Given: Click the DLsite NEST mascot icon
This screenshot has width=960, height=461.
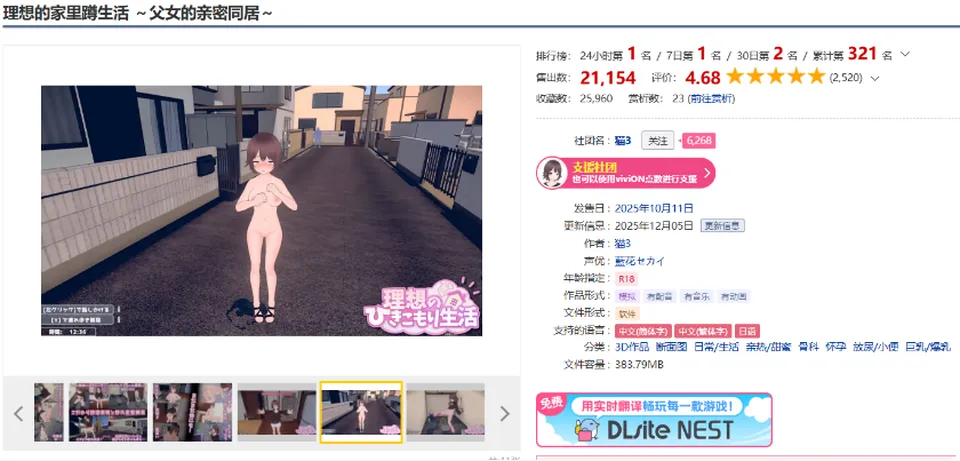Looking at the screenshot, I should click(x=588, y=429).
